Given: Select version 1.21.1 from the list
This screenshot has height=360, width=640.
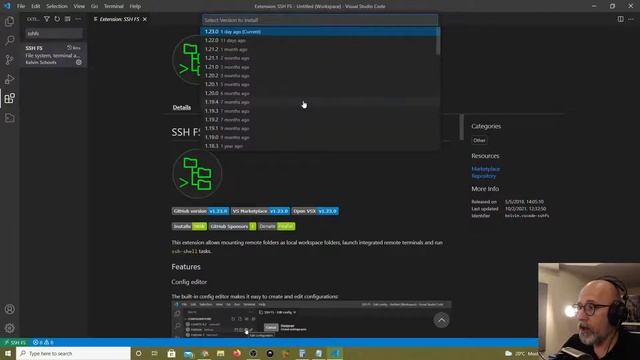Looking at the screenshot, I should click(320, 58).
